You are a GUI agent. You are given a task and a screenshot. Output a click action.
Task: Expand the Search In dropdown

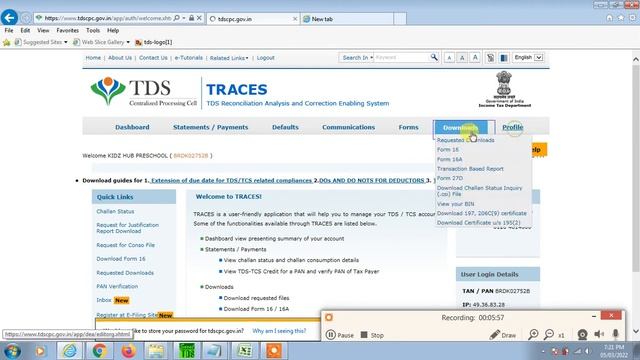358,58
